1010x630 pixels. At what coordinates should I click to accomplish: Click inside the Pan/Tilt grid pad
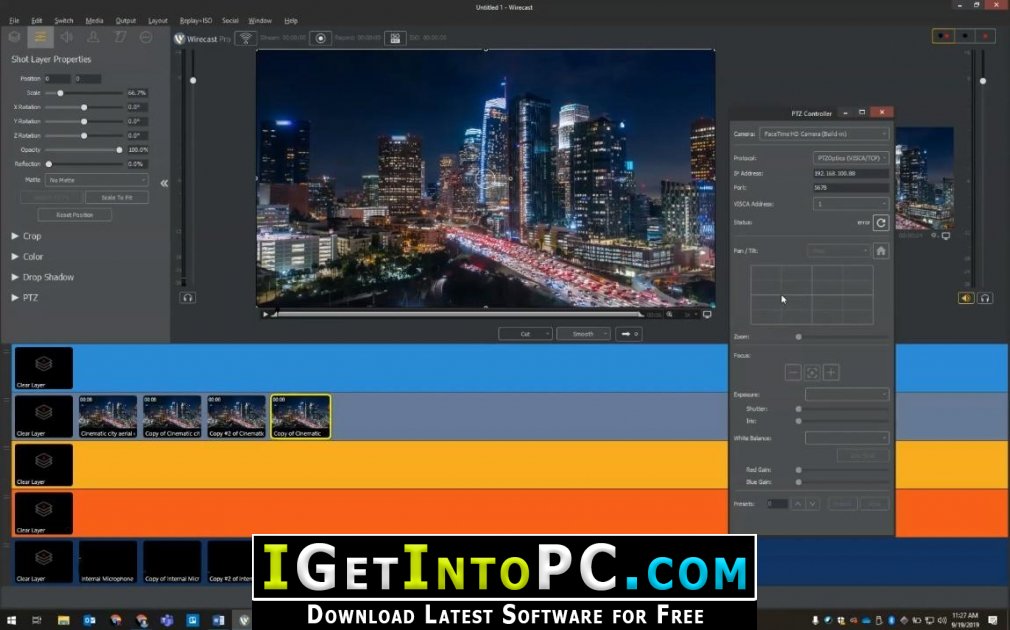(812, 294)
